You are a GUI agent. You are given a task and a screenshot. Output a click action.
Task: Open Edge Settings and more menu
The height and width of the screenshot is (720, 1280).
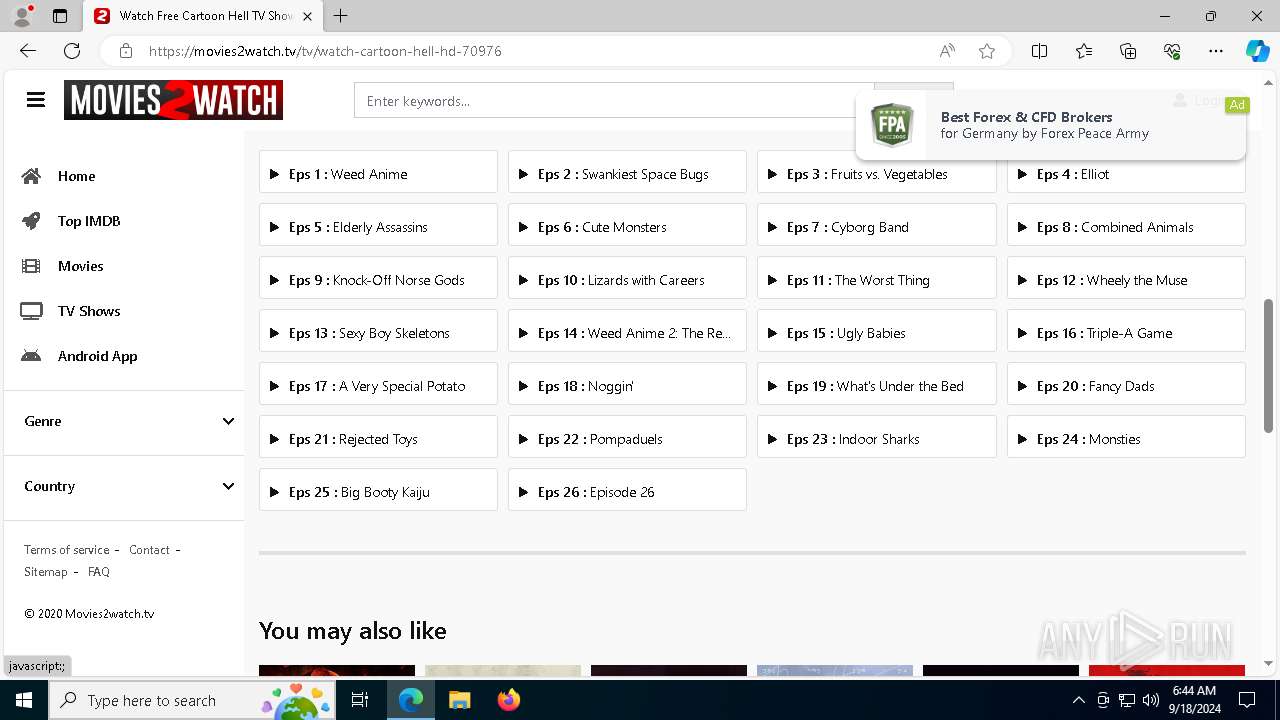pyautogui.click(x=1216, y=51)
